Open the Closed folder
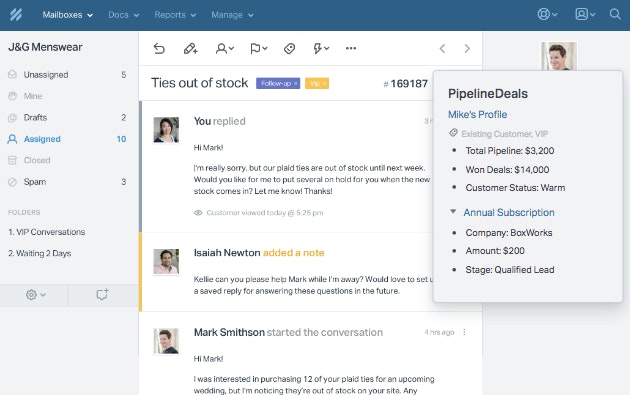630x395 pixels. (x=67, y=160)
